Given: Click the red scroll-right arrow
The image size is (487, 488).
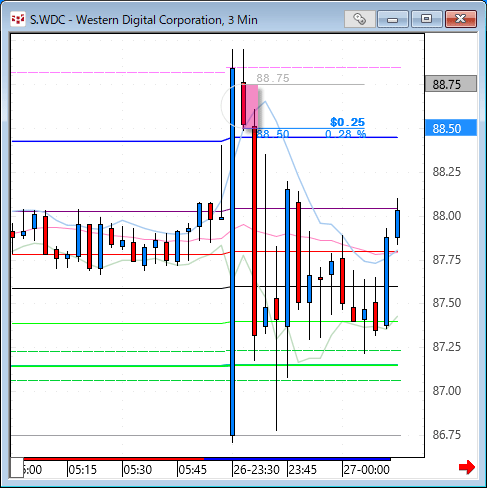Looking at the screenshot, I should coord(467,467).
